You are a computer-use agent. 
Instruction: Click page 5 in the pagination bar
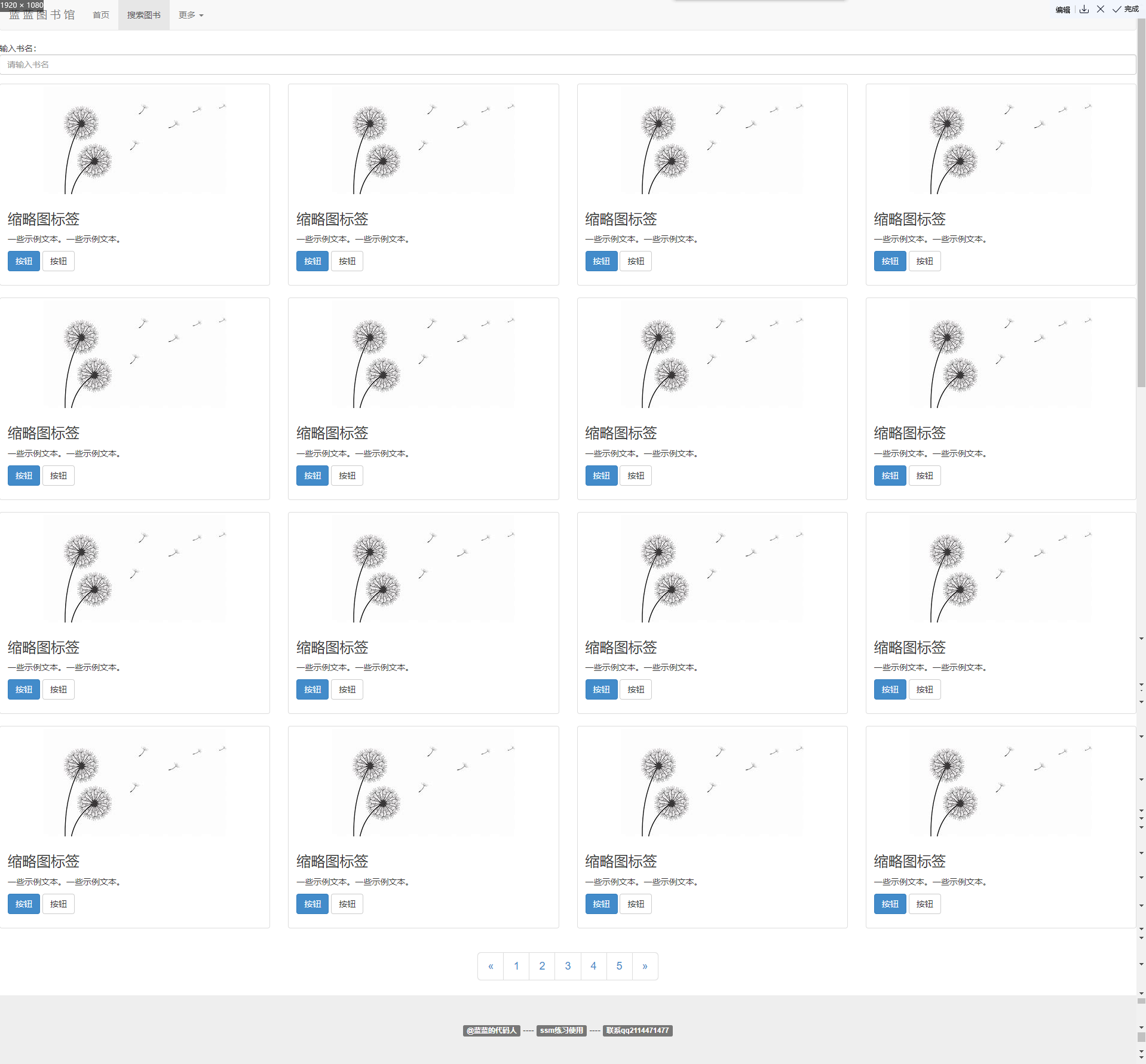pos(618,965)
